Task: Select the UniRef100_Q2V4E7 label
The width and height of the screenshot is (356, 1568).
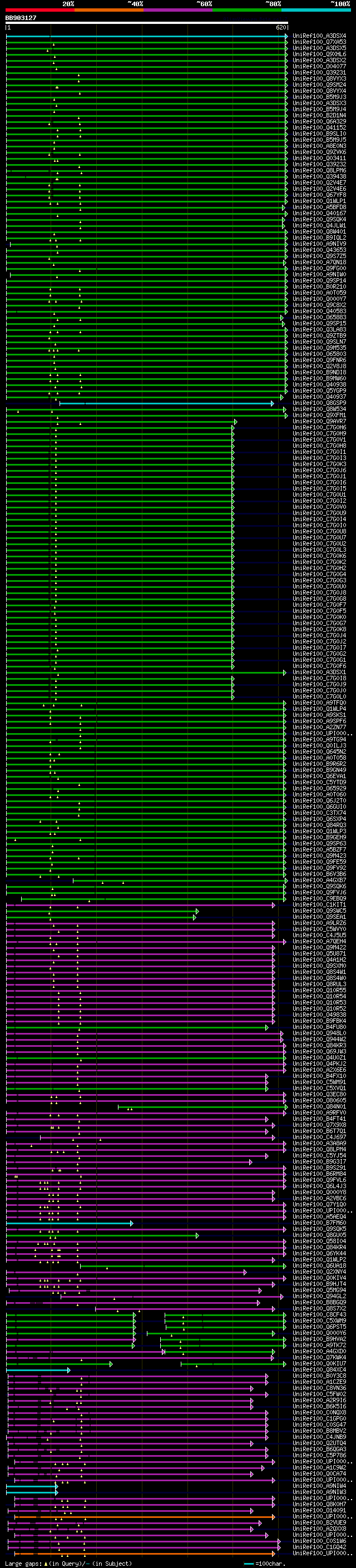Action: pyautogui.click(x=319, y=182)
